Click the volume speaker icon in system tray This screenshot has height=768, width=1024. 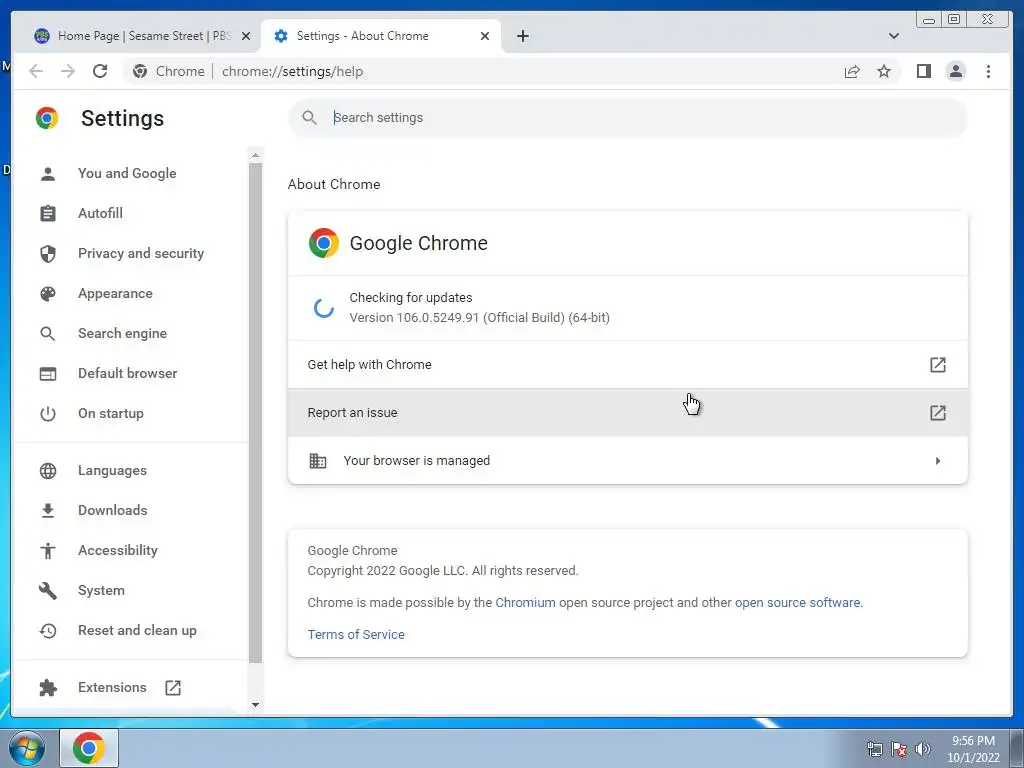click(x=923, y=749)
